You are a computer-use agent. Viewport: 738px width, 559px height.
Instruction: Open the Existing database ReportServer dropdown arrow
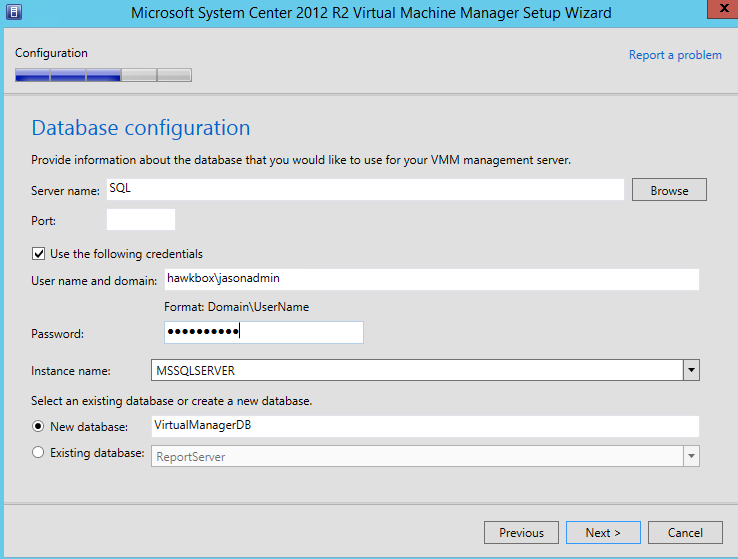pos(690,456)
